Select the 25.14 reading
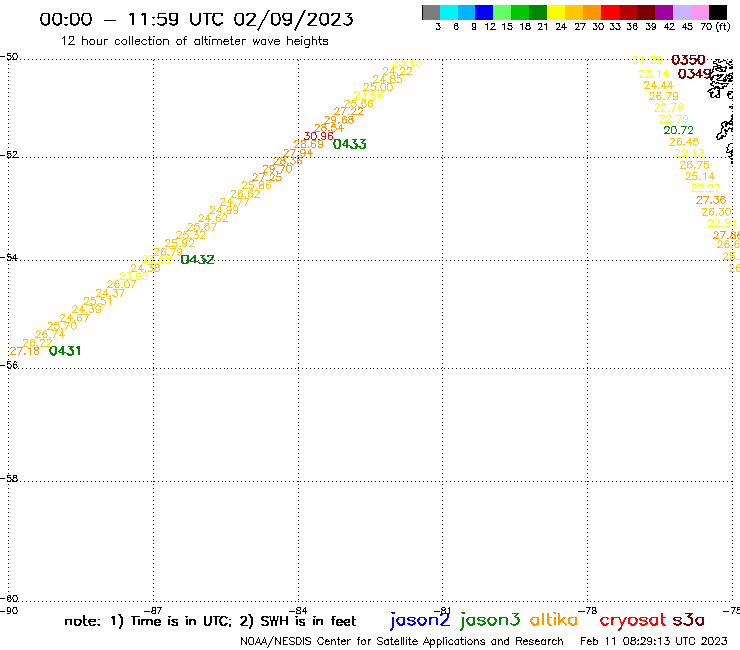 [700, 176]
